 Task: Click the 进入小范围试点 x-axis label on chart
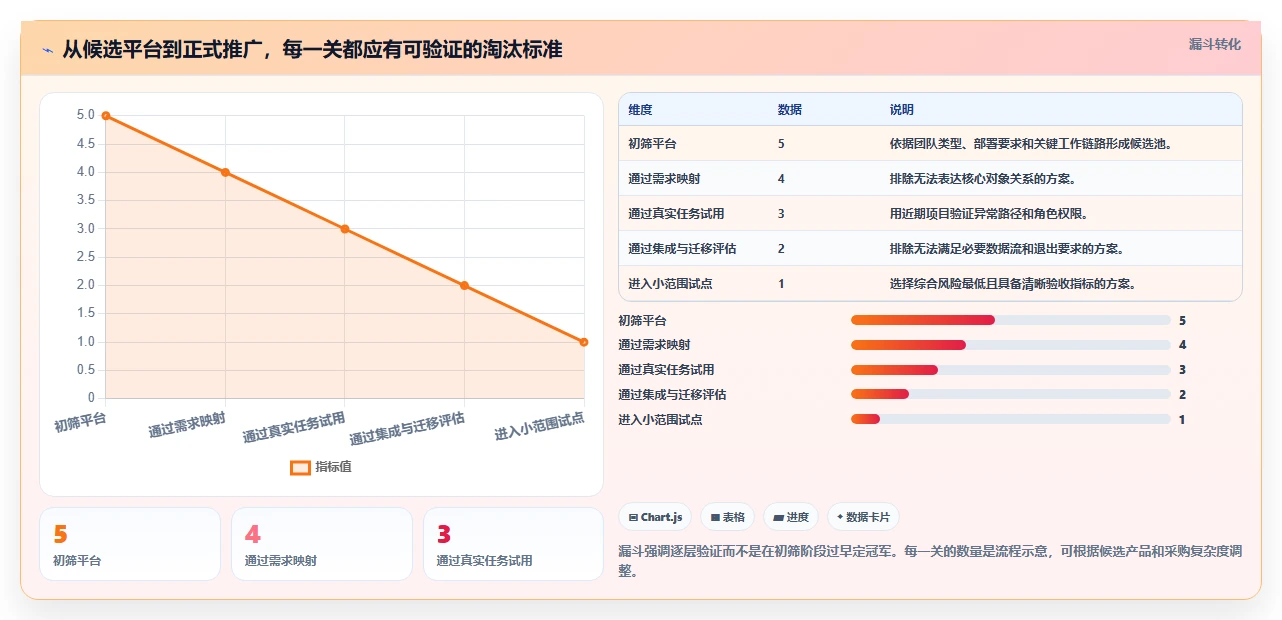point(539,426)
